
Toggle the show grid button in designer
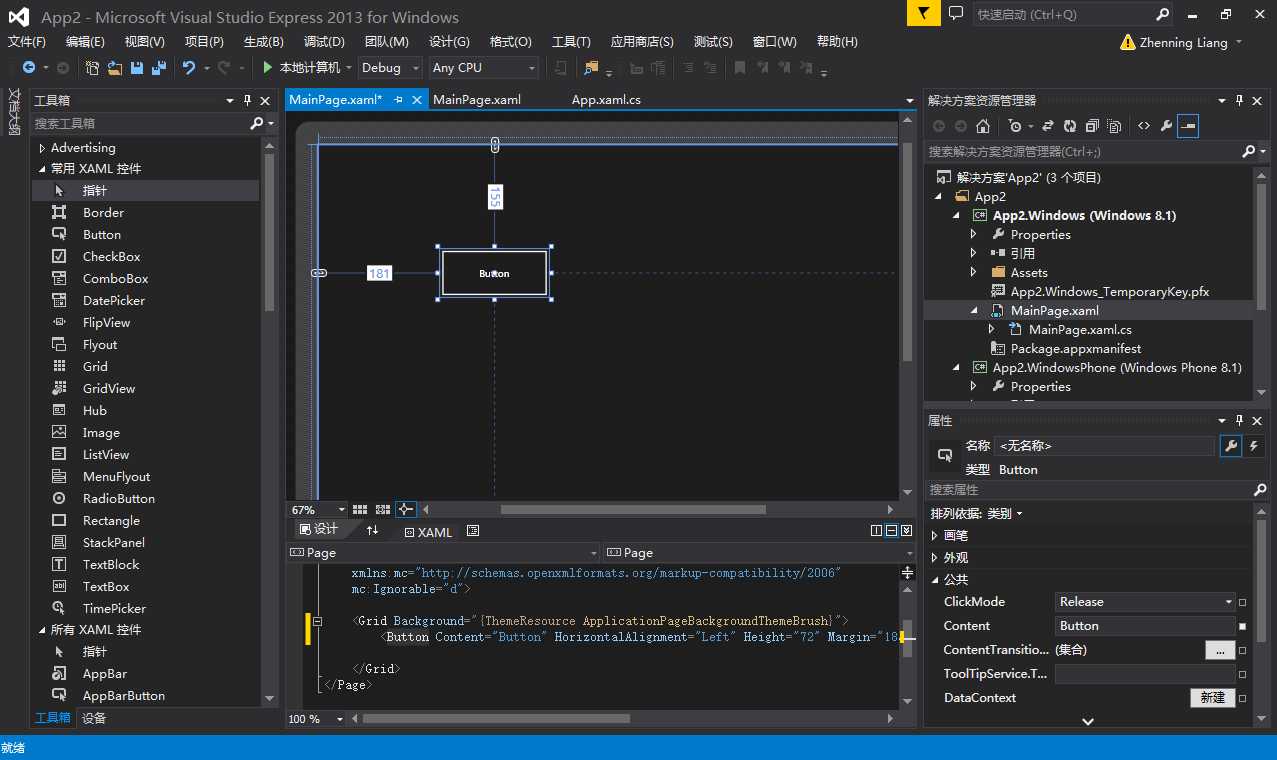[x=360, y=510]
